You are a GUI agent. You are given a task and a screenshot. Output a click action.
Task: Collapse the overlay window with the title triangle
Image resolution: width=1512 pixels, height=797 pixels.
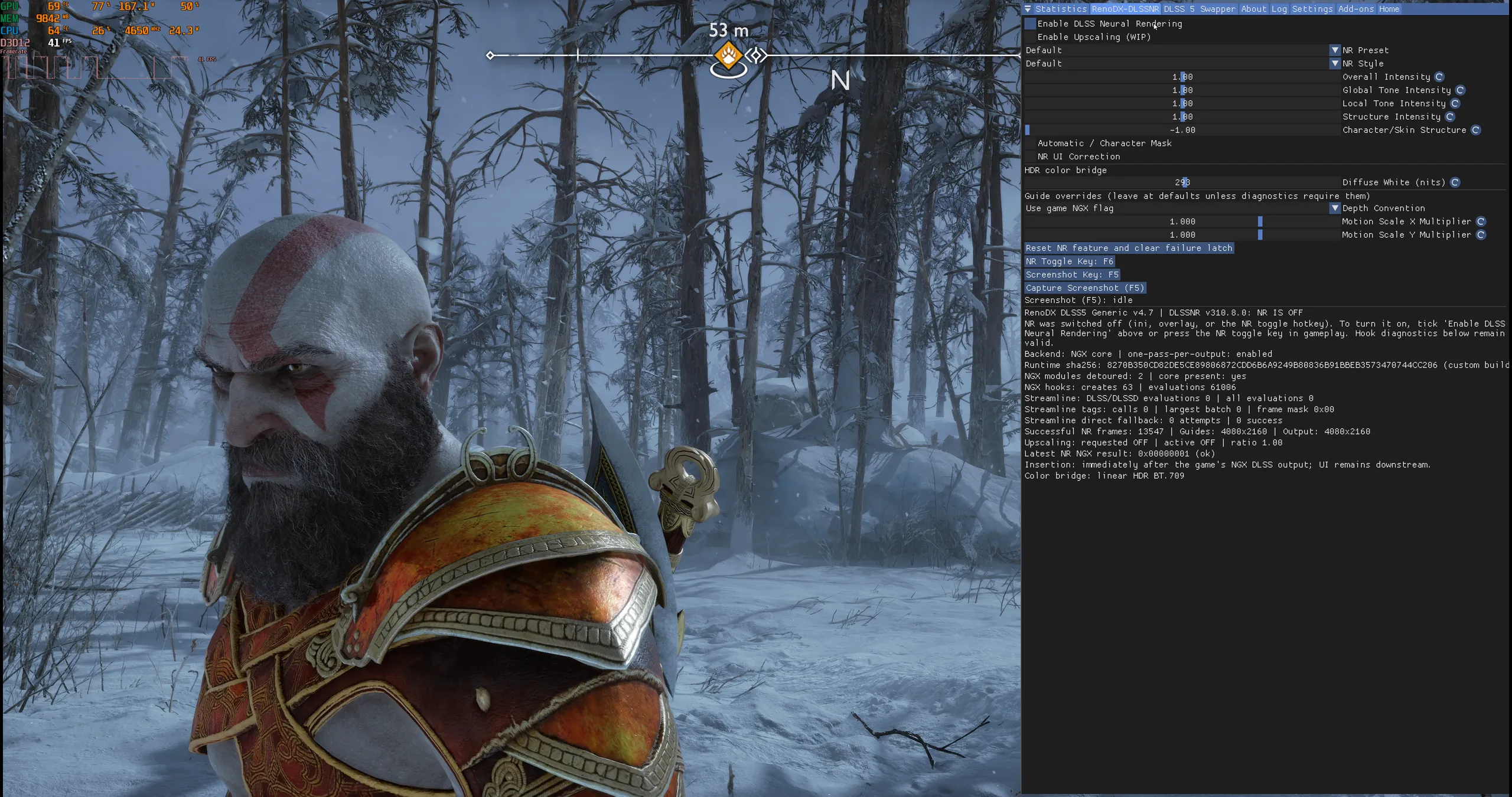1028,9
